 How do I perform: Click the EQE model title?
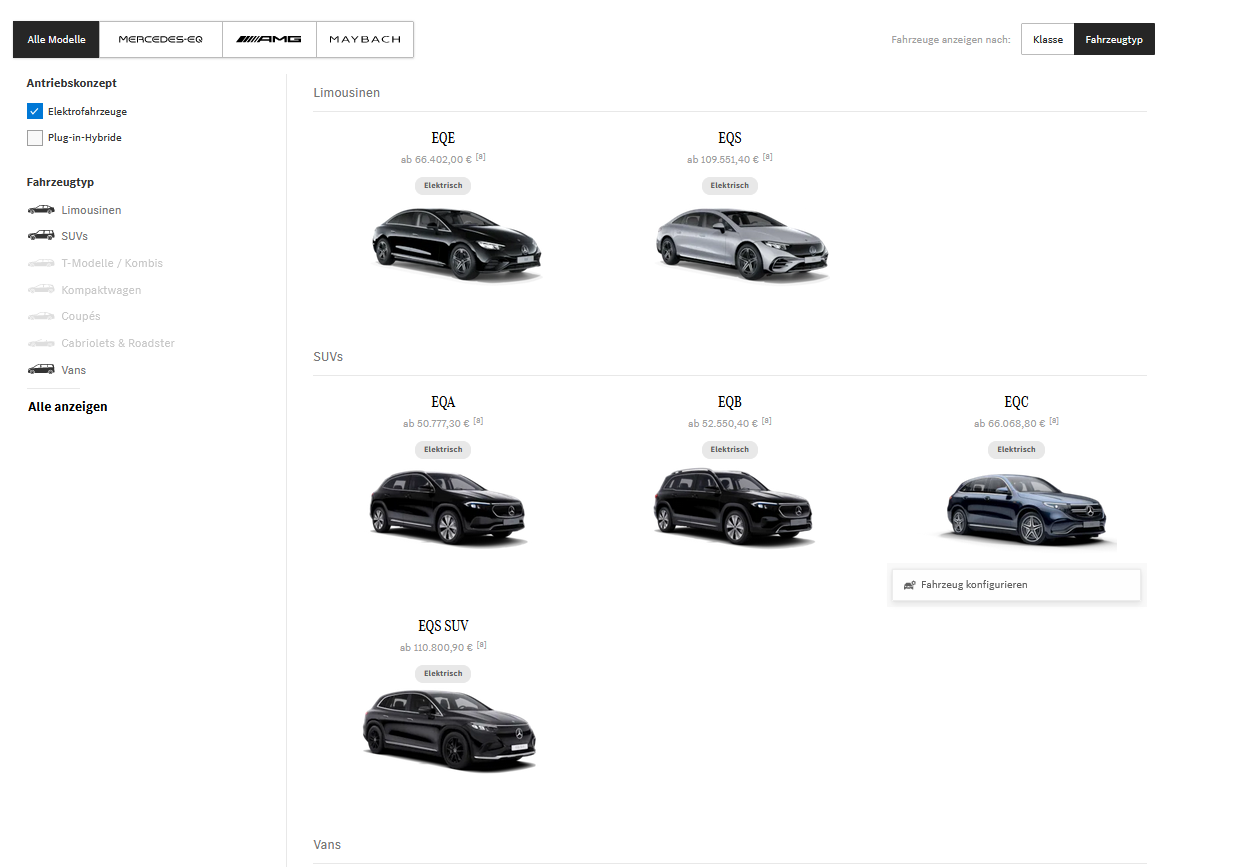tap(443, 138)
